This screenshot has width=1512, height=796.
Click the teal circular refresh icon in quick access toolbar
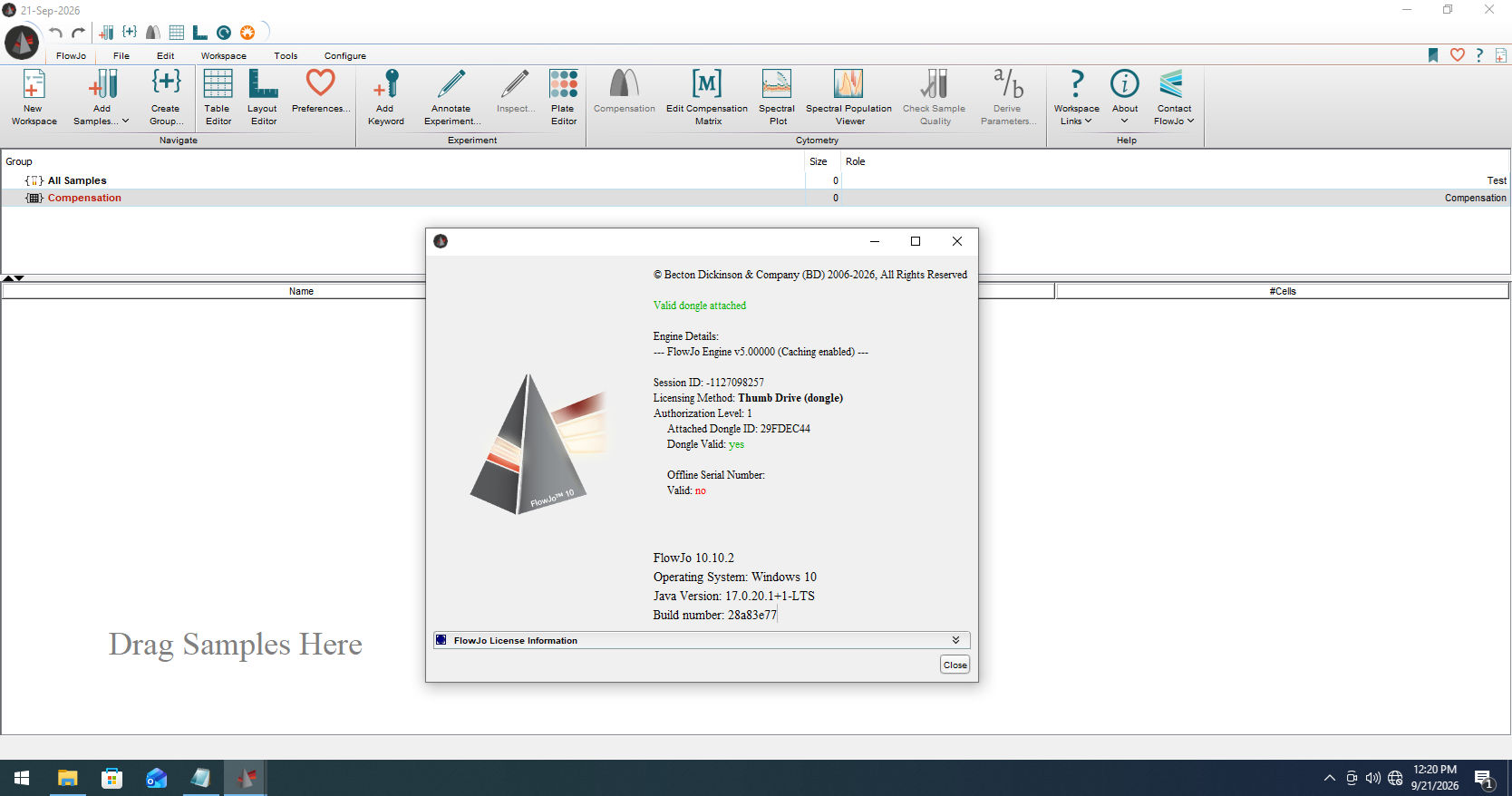pyautogui.click(x=224, y=33)
